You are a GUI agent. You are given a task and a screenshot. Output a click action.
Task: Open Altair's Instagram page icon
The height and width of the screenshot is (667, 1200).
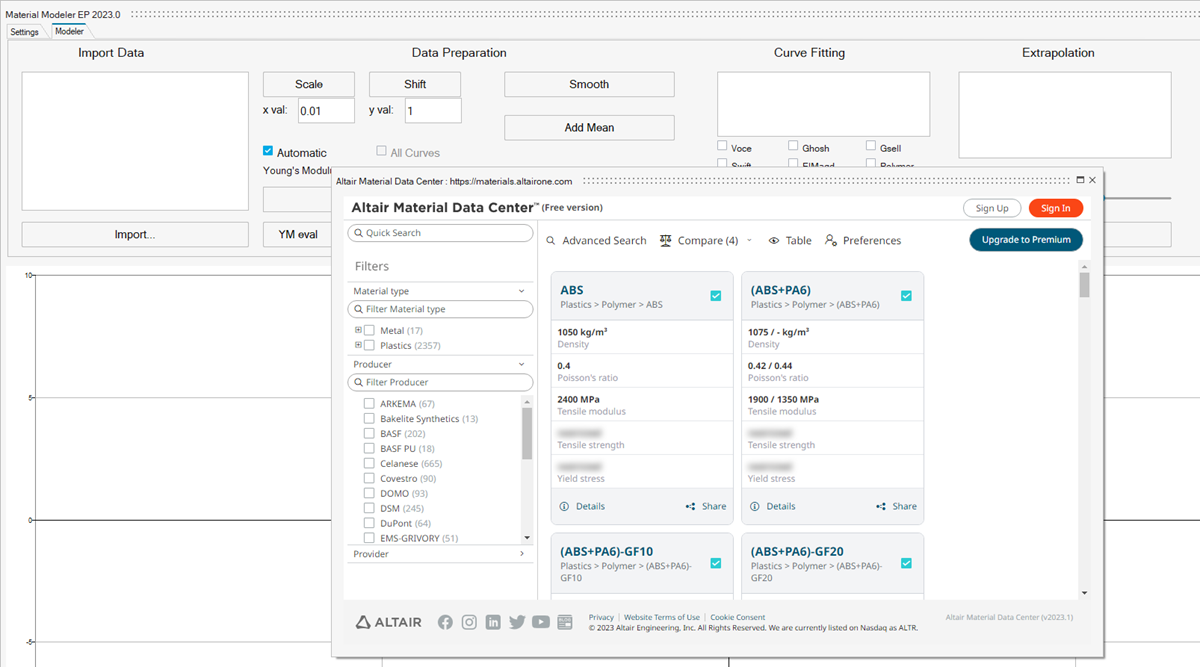469,622
